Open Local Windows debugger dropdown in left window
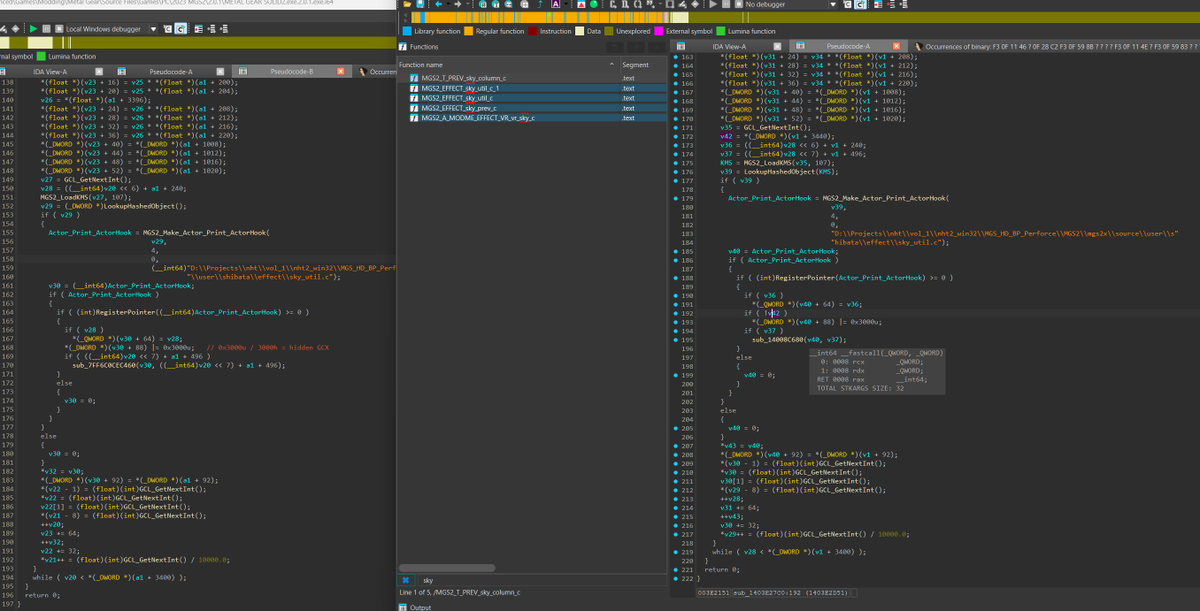This screenshot has width=1200, height=611. pyautogui.click(x=153, y=29)
